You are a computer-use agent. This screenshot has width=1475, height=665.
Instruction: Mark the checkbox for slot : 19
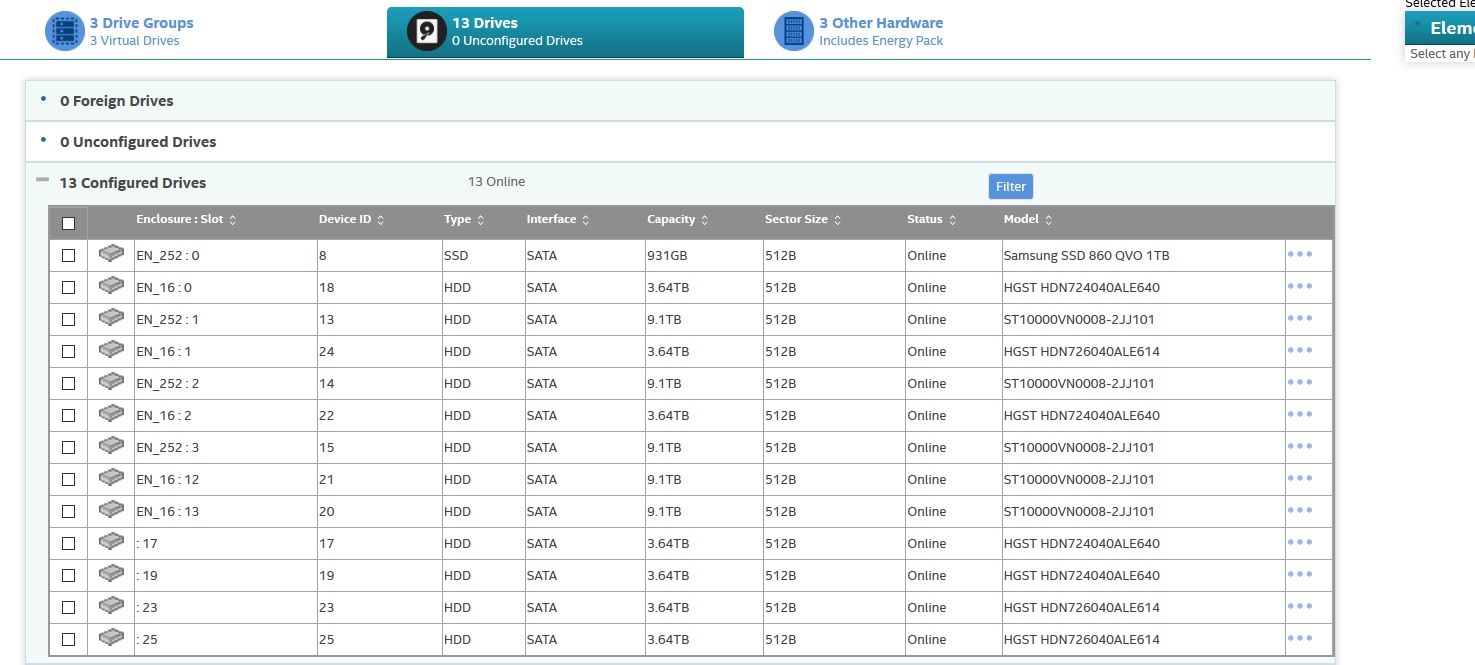tap(68, 576)
